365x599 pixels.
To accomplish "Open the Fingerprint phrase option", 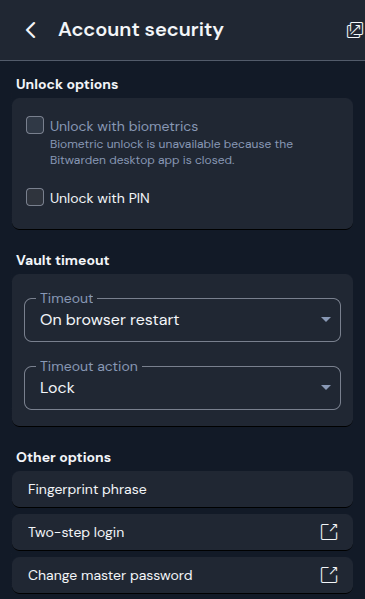I will coord(182,489).
